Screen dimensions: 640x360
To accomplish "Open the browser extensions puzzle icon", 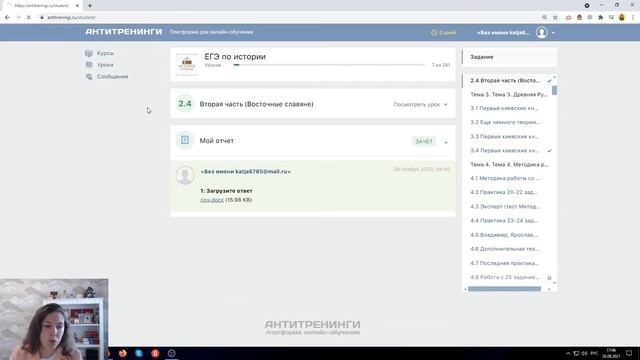I will 600,18.
